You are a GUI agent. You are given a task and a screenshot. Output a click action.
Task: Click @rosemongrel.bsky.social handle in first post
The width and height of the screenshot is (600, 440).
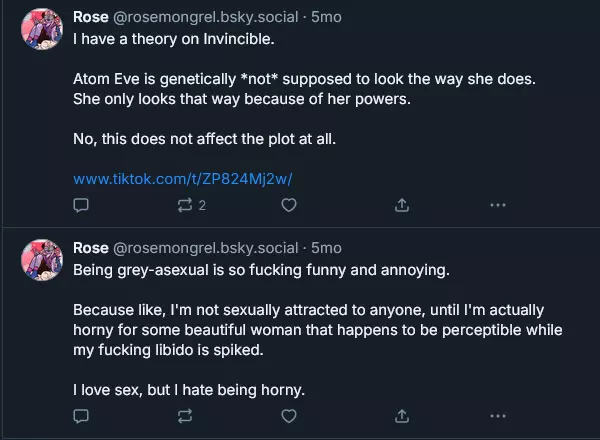point(205,17)
